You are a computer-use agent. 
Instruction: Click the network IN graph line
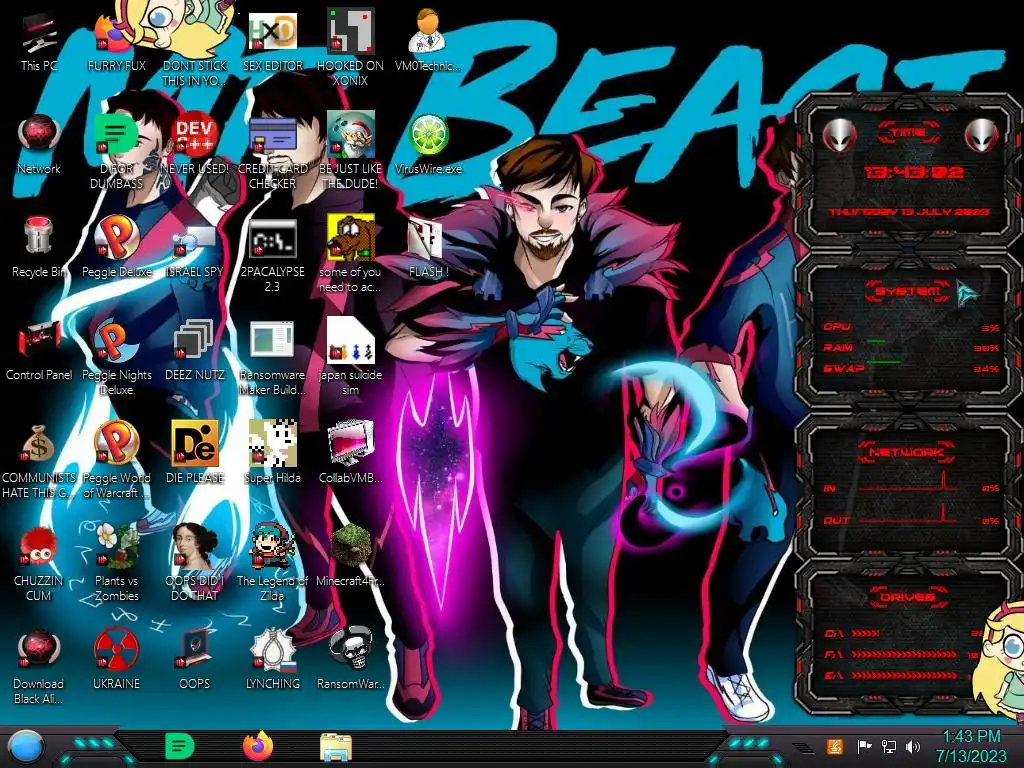click(906, 481)
